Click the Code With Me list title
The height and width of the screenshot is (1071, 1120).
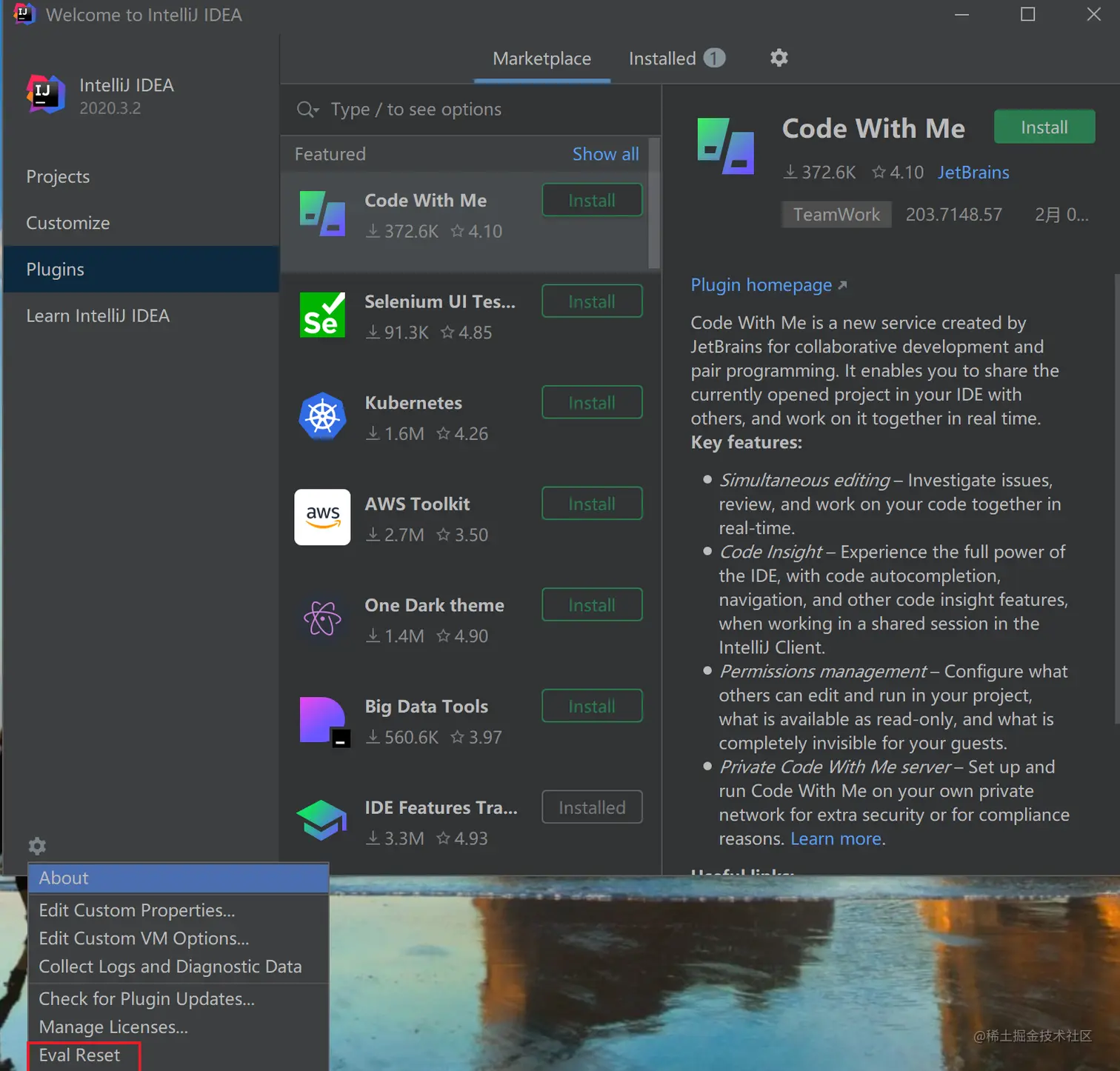(x=425, y=201)
